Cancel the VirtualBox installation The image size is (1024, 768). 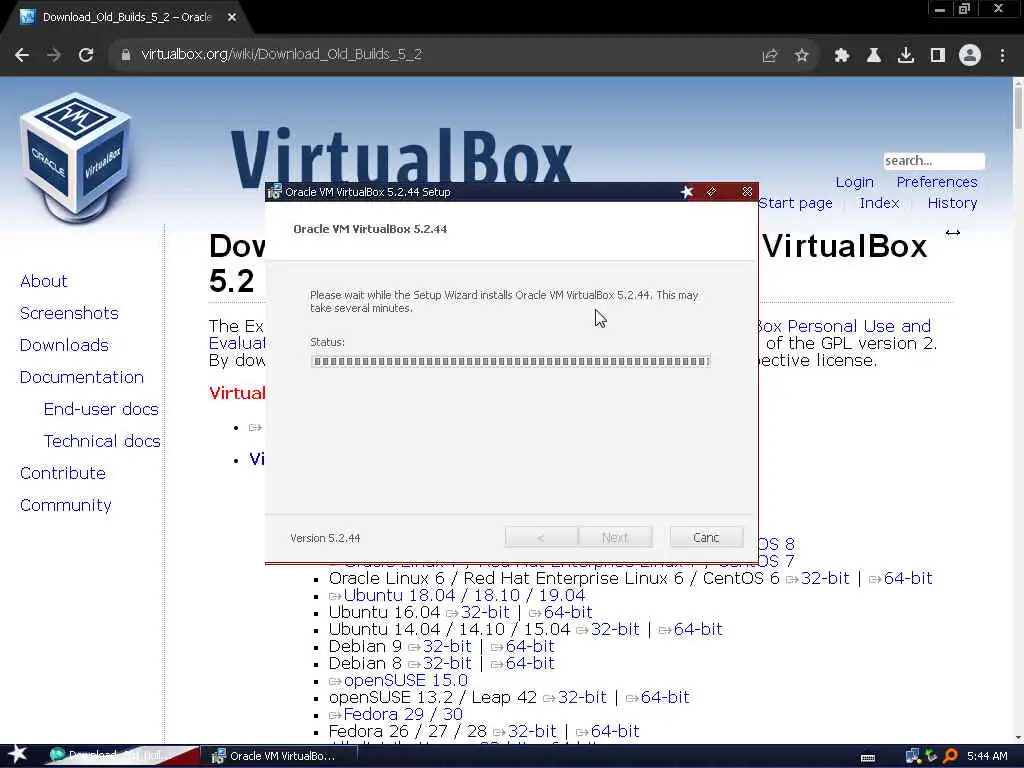[x=706, y=537]
